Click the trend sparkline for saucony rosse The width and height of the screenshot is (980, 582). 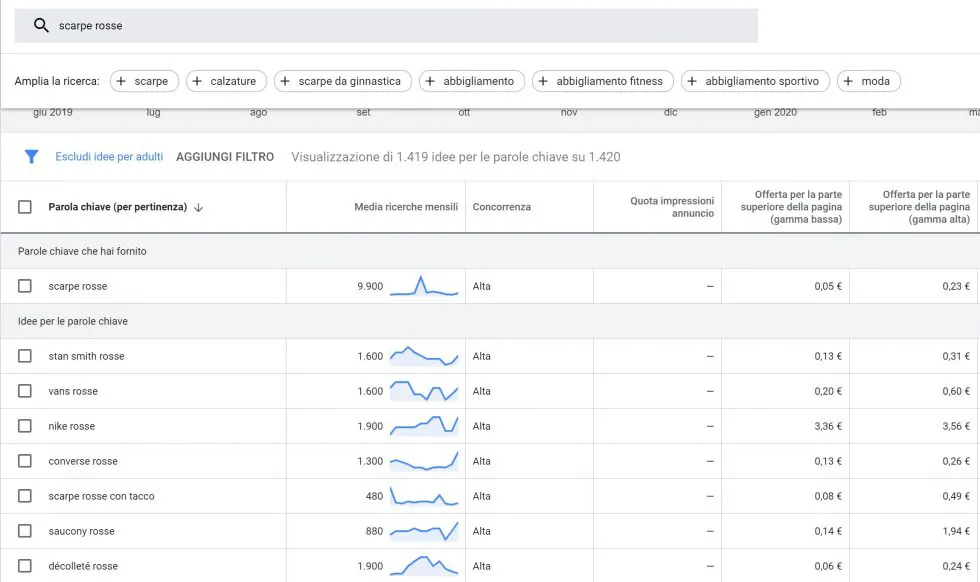(x=424, y=531)
